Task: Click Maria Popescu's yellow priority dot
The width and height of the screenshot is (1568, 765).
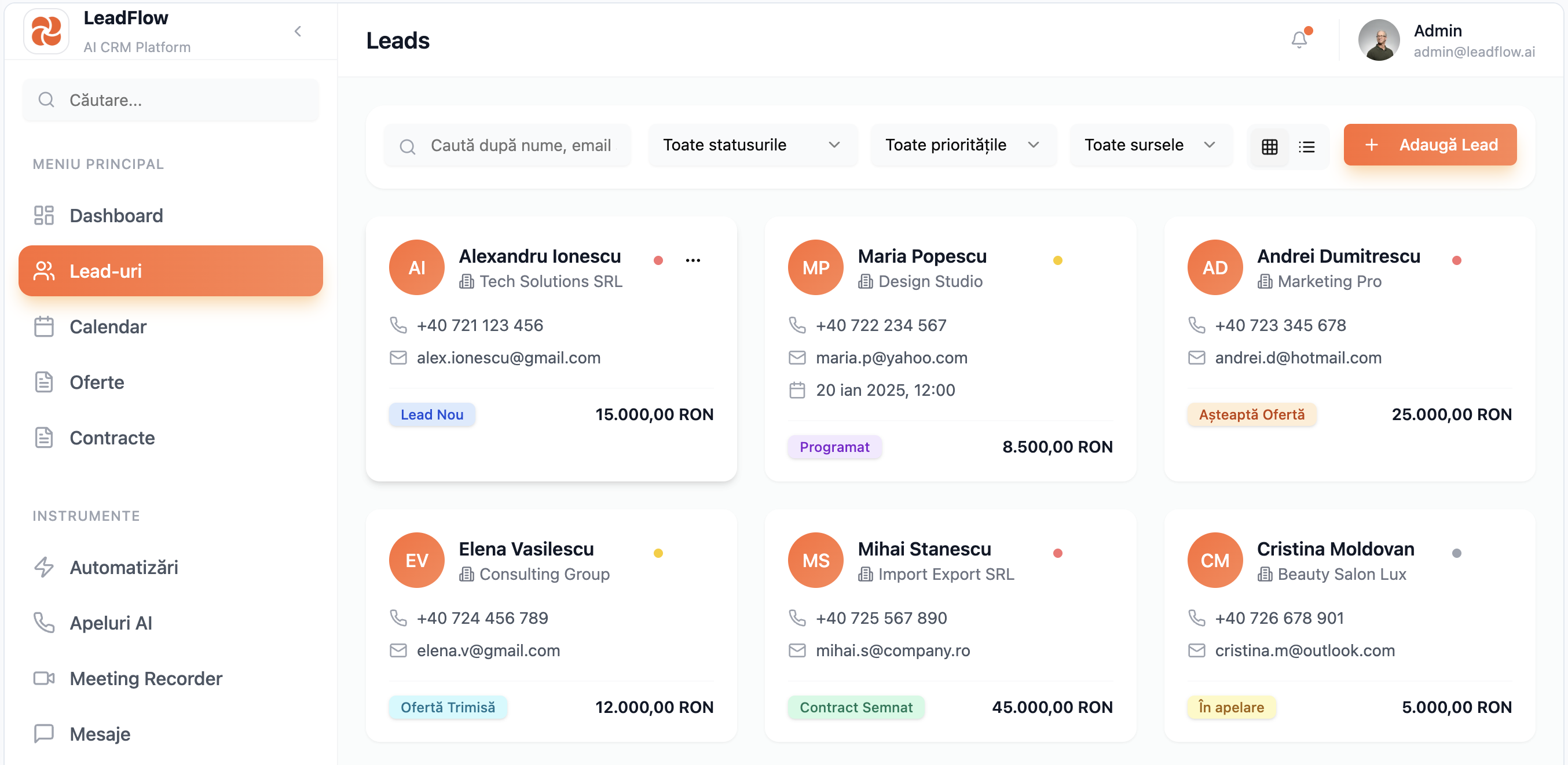Action: (x=1057, y=260)
